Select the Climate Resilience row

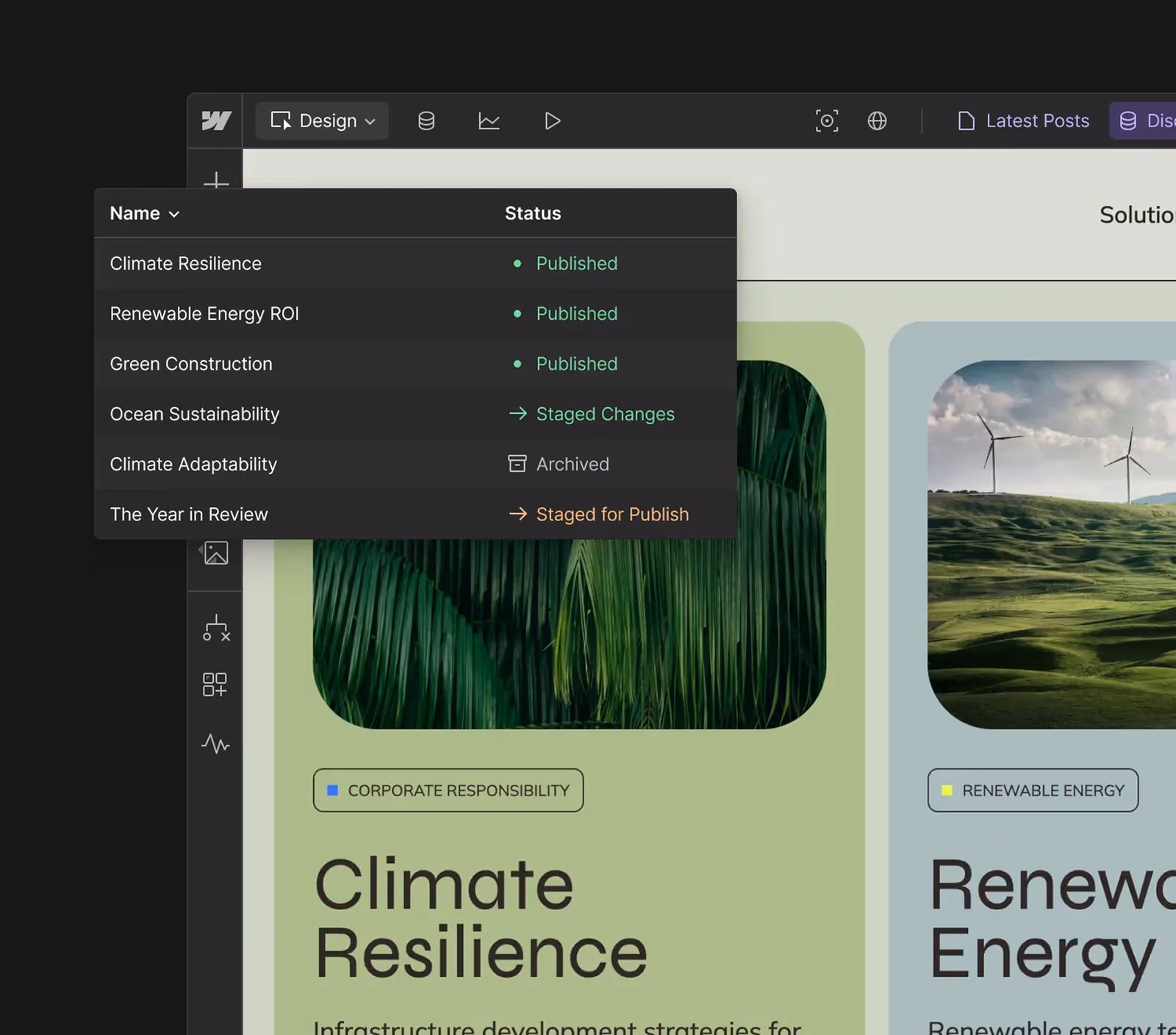pos(415,263)
